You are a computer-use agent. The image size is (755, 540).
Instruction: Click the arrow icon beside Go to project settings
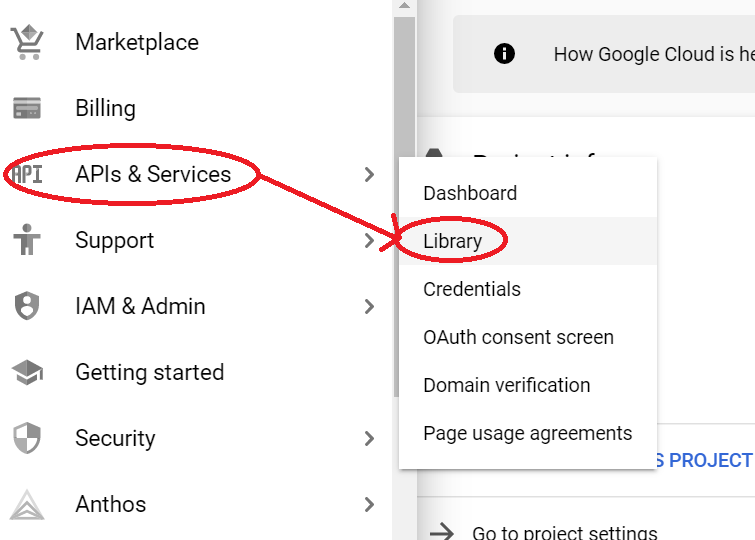[x=442, y=532]
